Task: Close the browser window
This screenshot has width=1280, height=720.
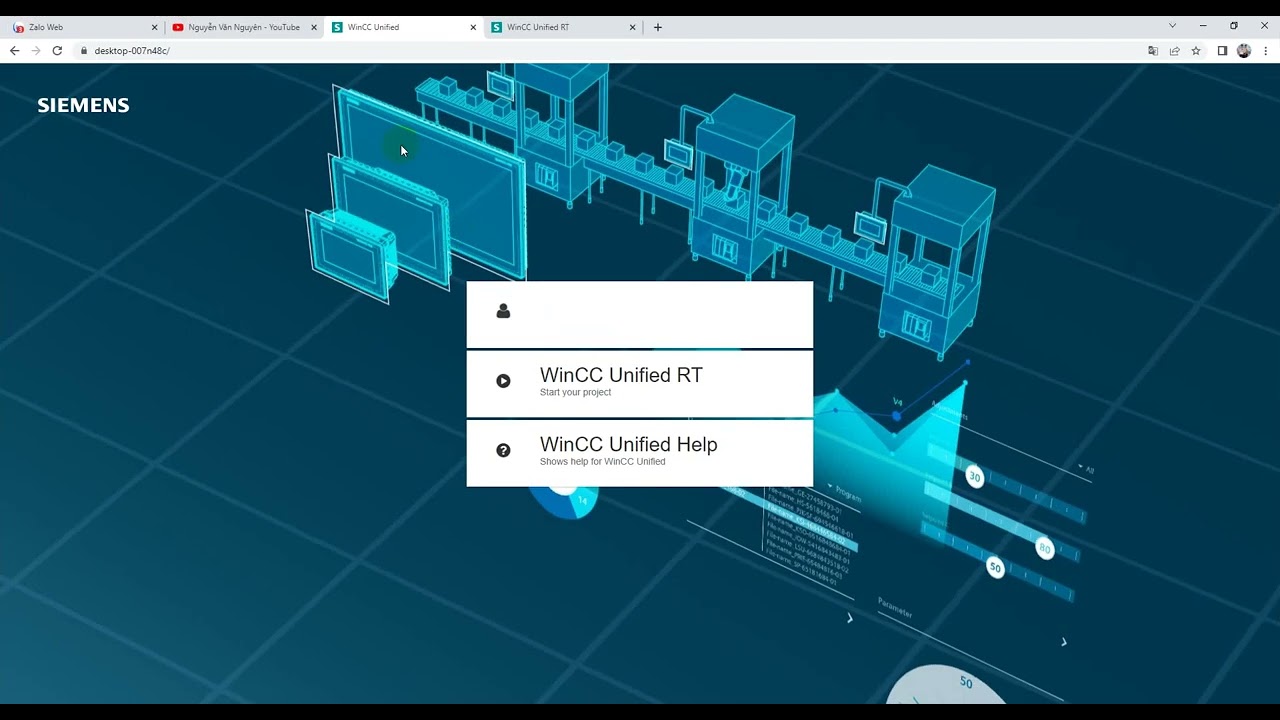Action: pyautogui.click(x=1264, y=26)
